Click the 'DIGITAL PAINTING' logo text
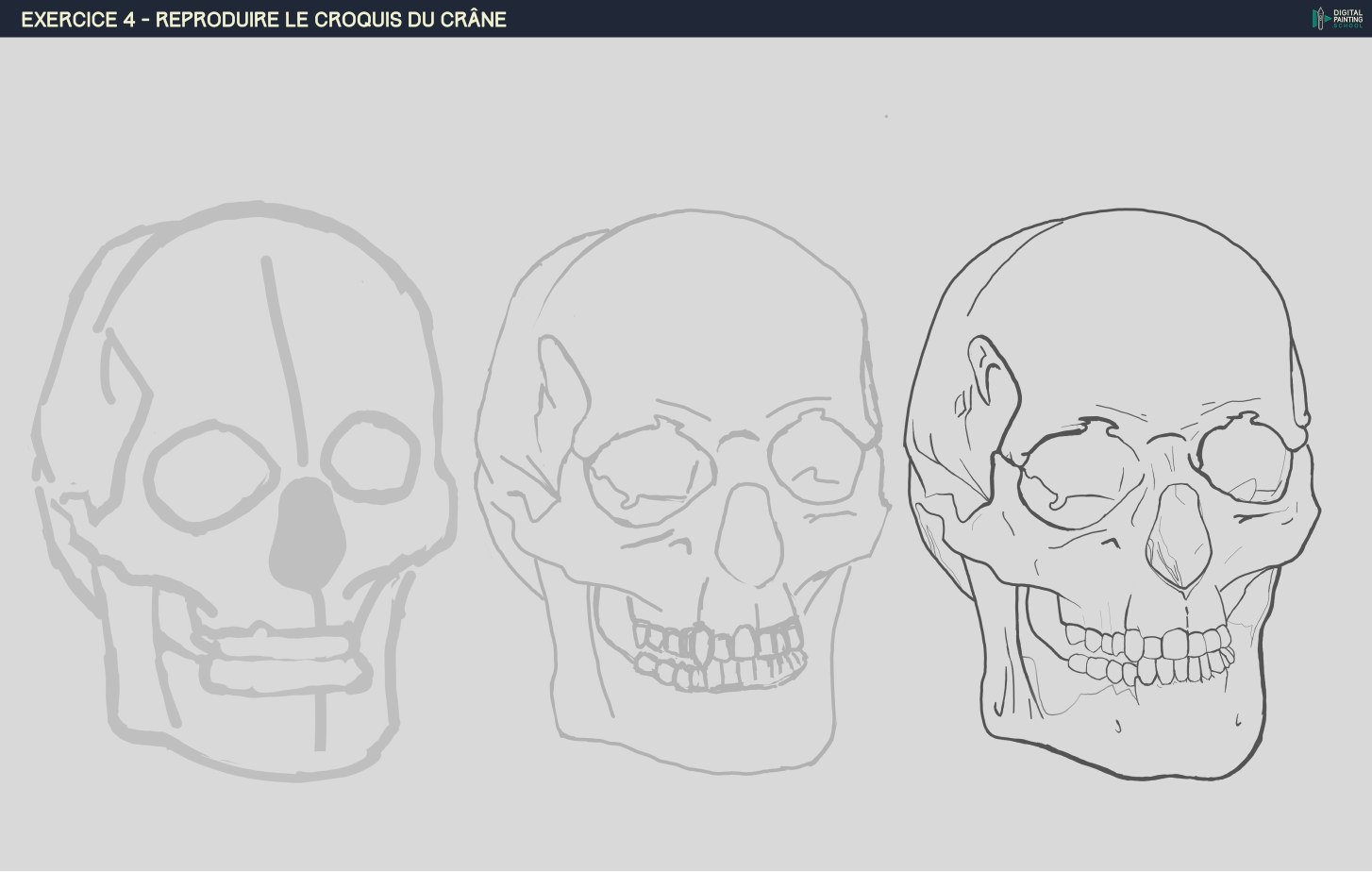The width and height of the screenshot is (1372, 872). tap(1347, 15)
